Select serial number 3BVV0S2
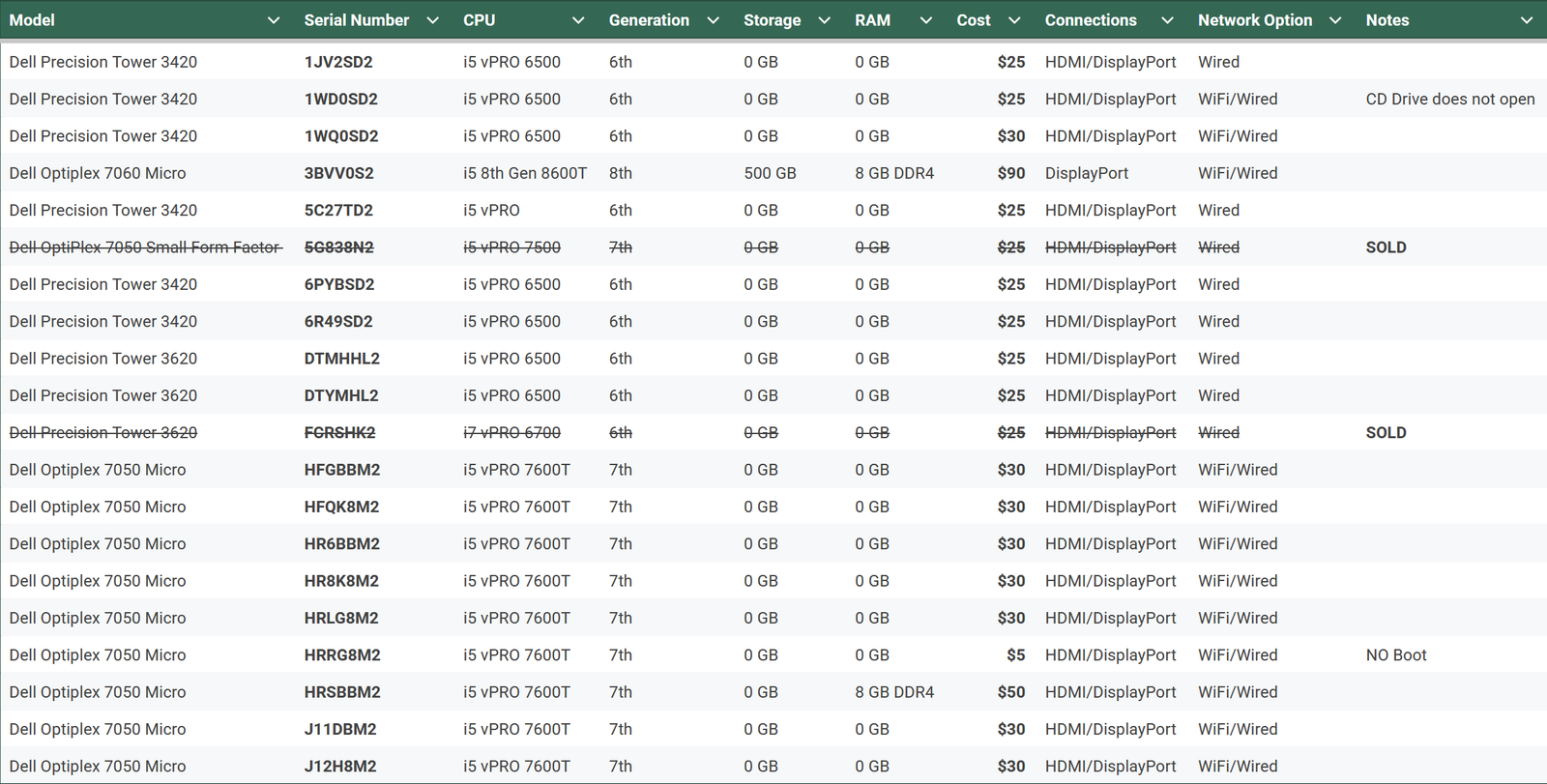 pyautogui.click(x=339, y=173)
